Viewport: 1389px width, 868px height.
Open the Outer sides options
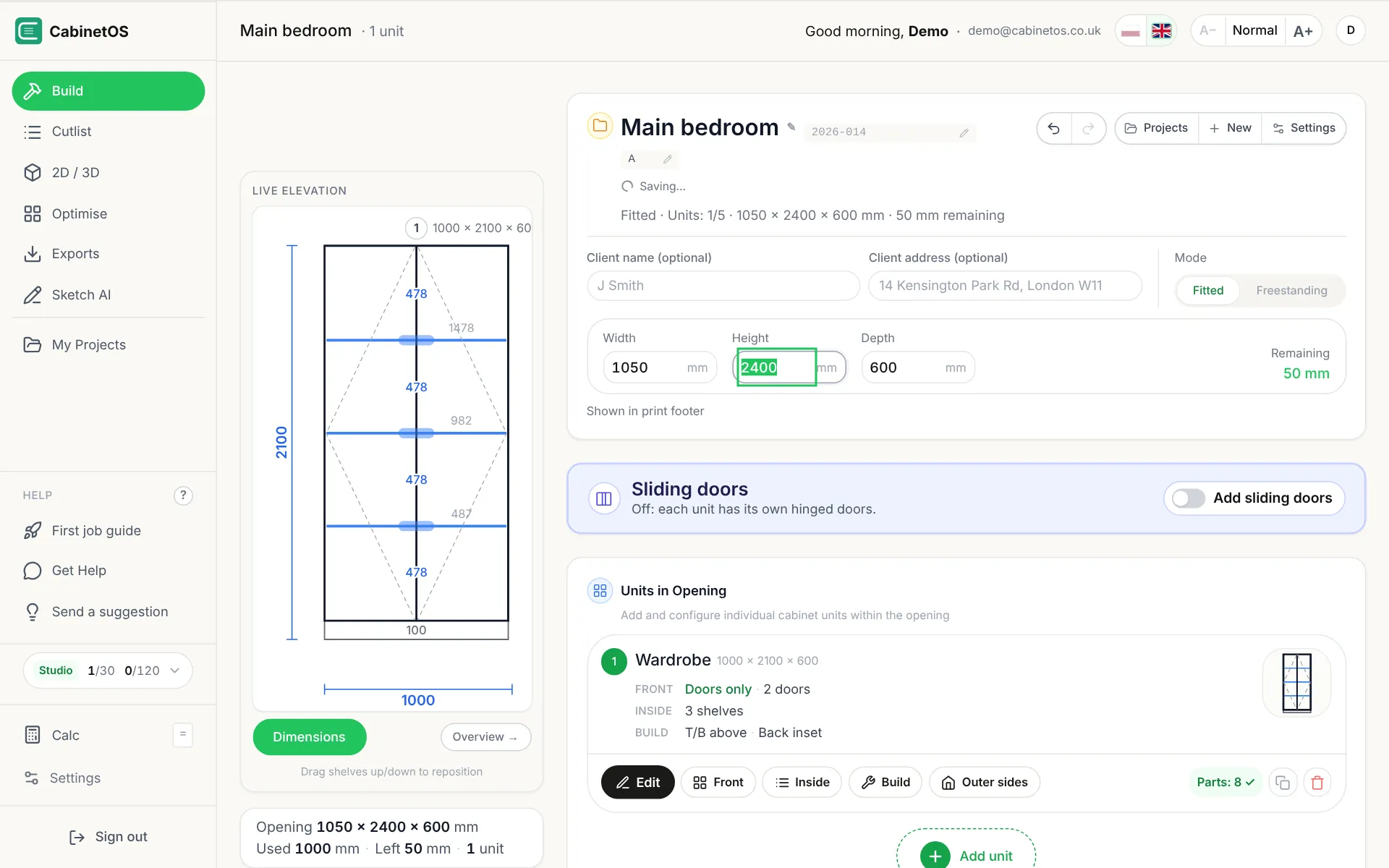pos(984,783)
